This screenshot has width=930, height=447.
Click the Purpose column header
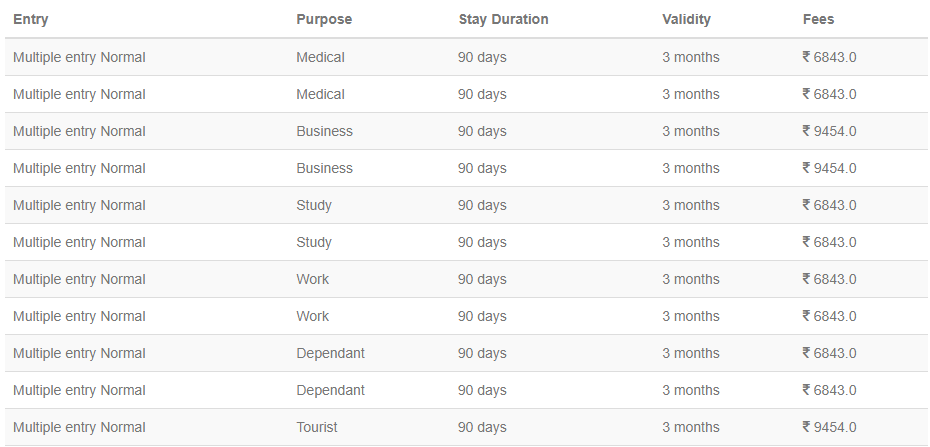pyautogui.click(x=324, y=19)
